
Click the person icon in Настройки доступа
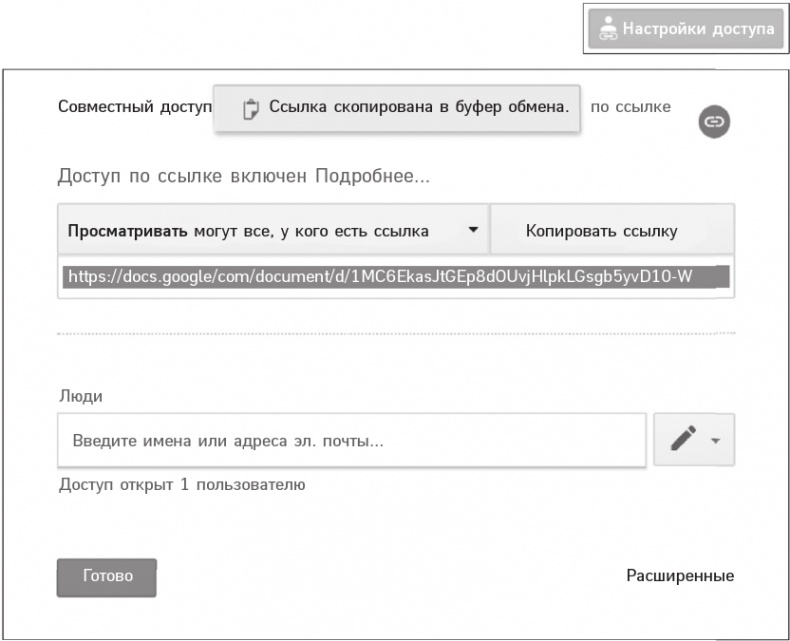pyautogui.click(x=606, y=30)
